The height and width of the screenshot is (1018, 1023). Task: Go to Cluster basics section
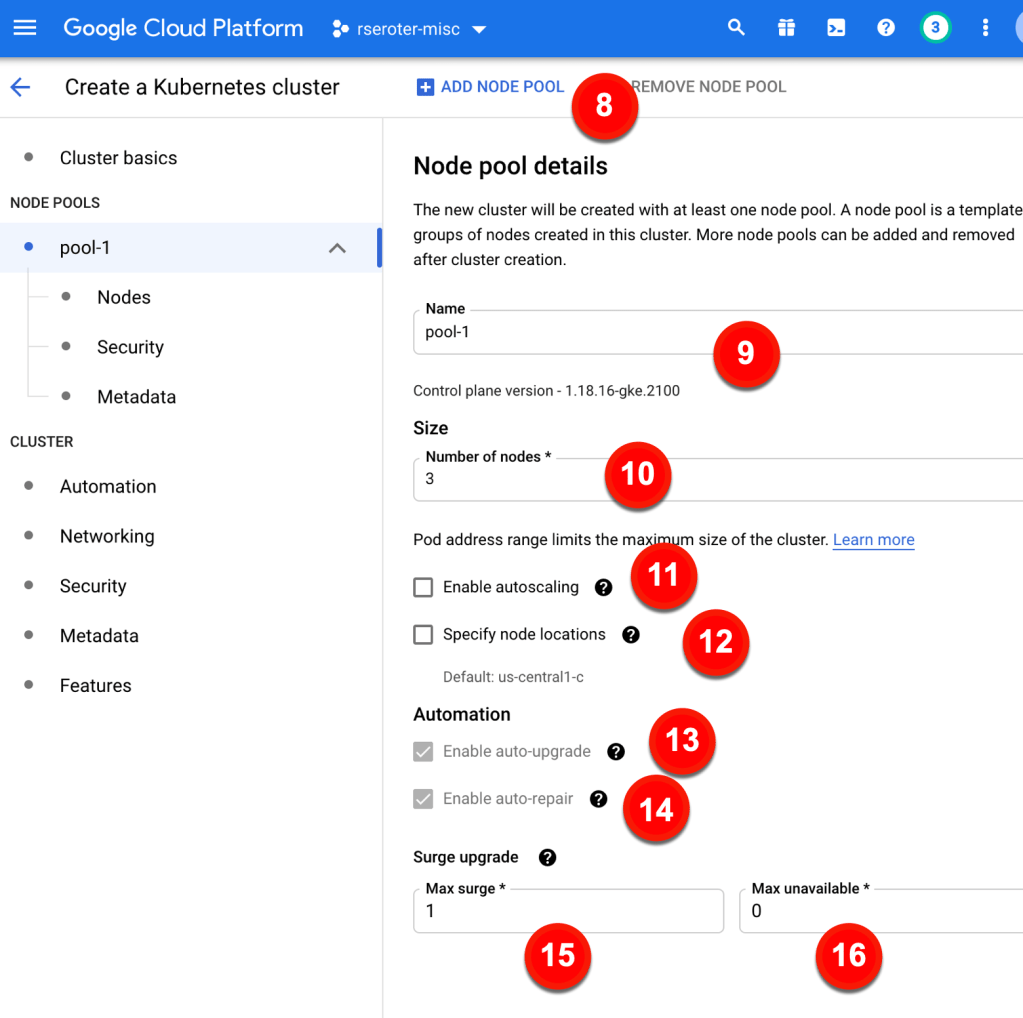pyautogui.click(x=118, y=158)
